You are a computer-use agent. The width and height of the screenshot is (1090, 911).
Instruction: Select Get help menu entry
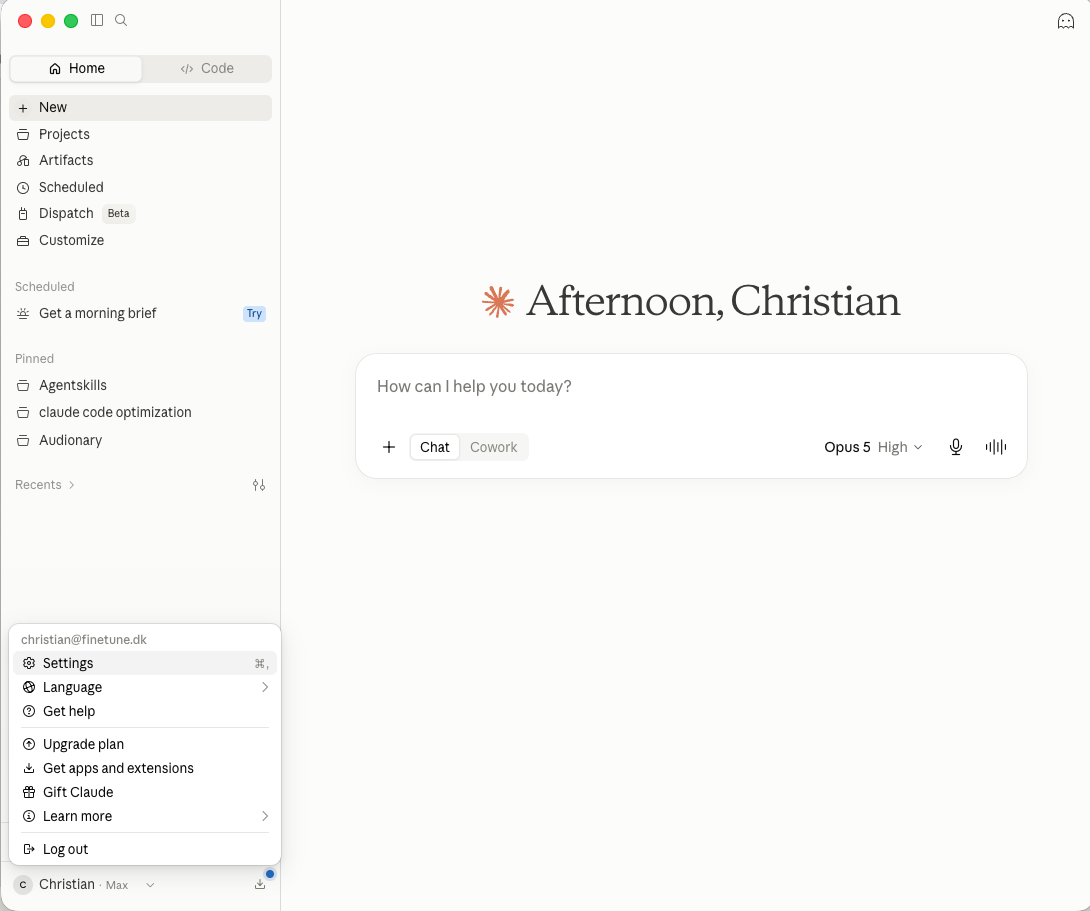tap(145, 712)
